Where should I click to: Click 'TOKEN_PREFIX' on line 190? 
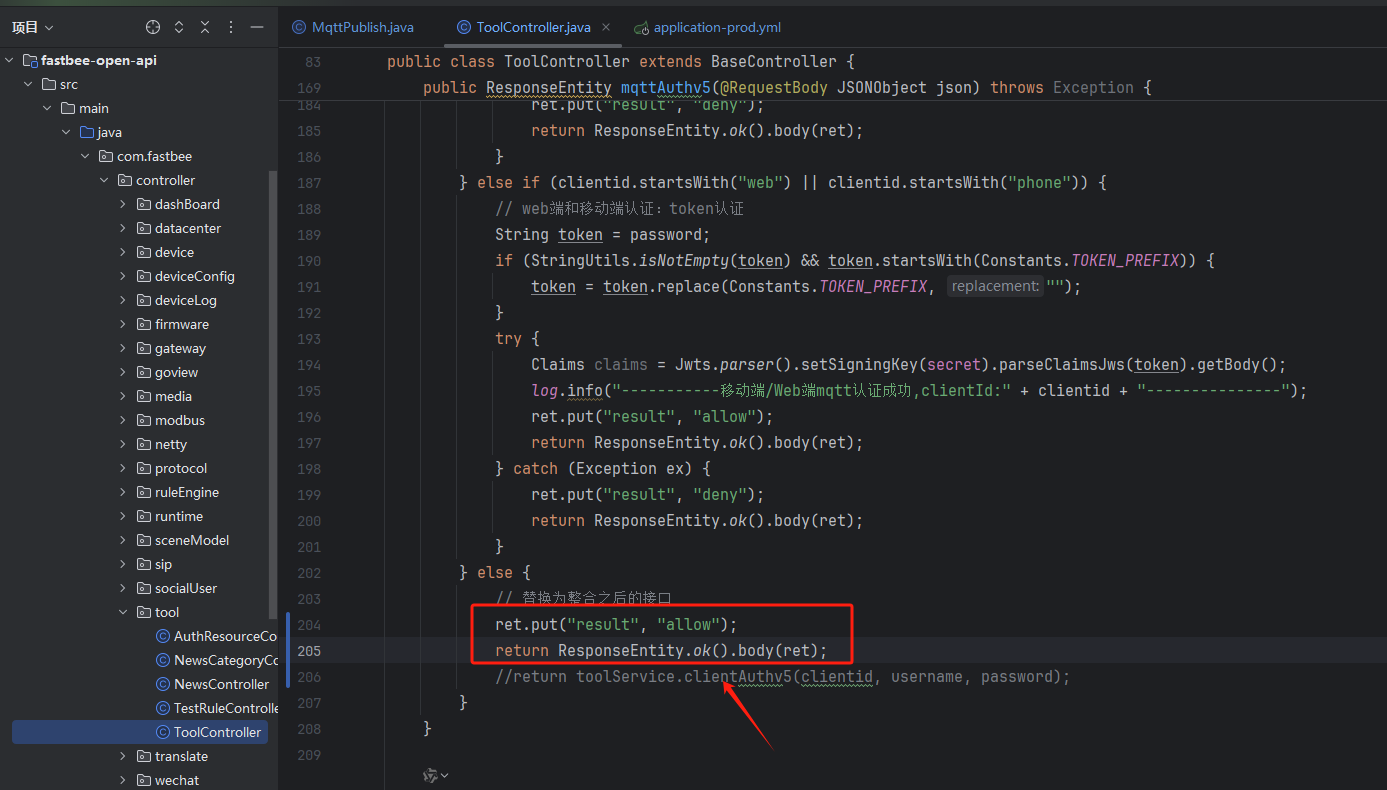[1125, 261]
